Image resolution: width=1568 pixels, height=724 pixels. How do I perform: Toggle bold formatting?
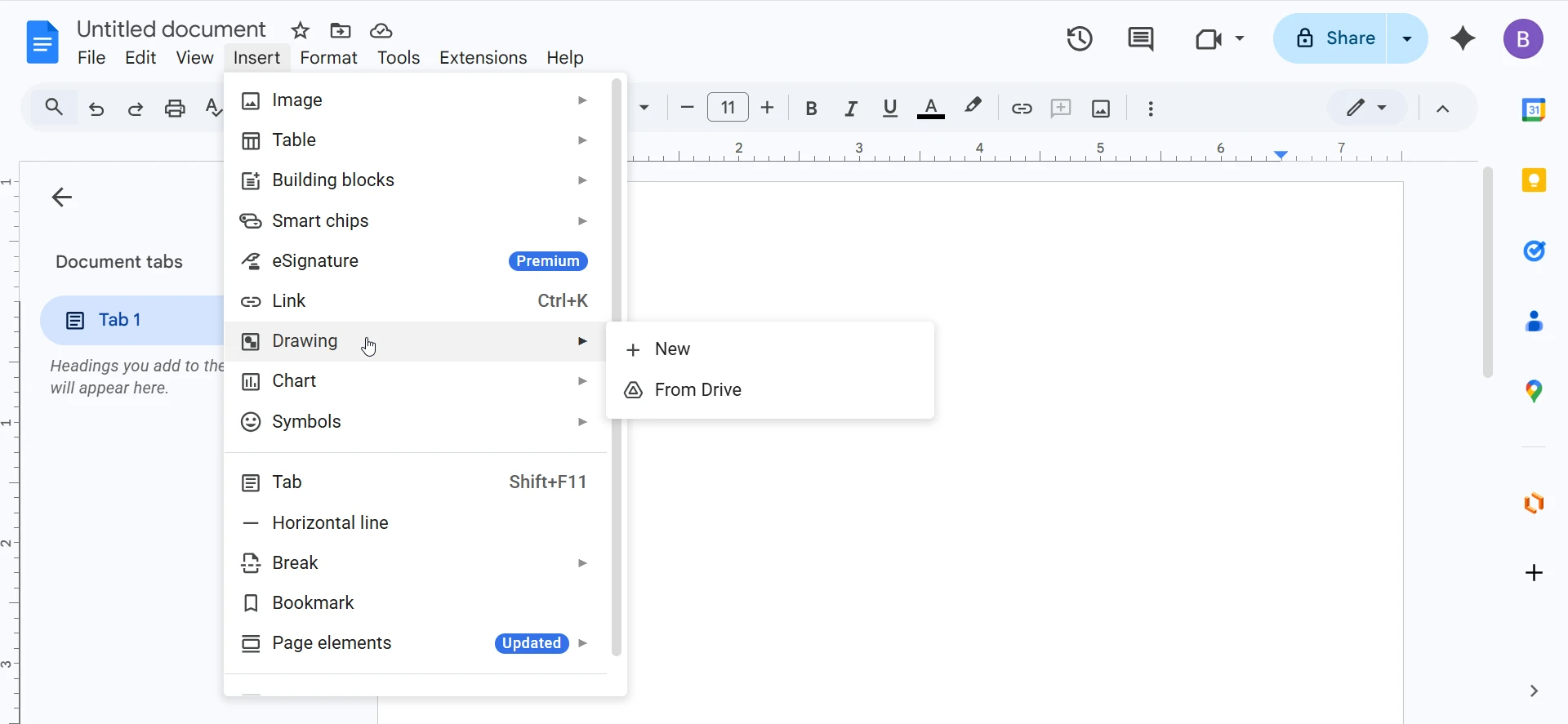[811, 109]
